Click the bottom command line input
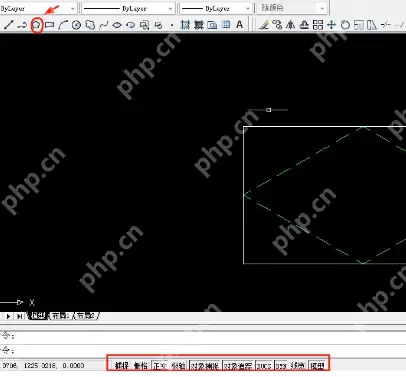406x377 pixels. point(203,351)
